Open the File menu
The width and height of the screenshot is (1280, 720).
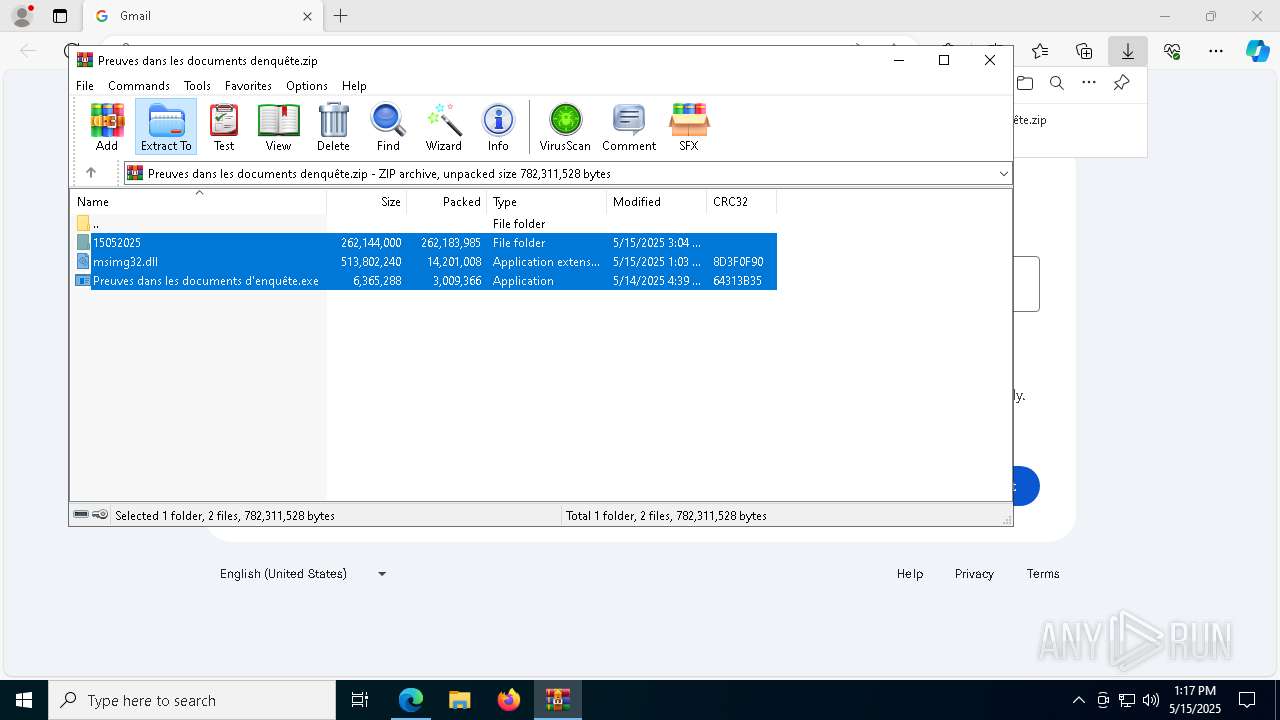pyautogui.click(x=85, y=86)
